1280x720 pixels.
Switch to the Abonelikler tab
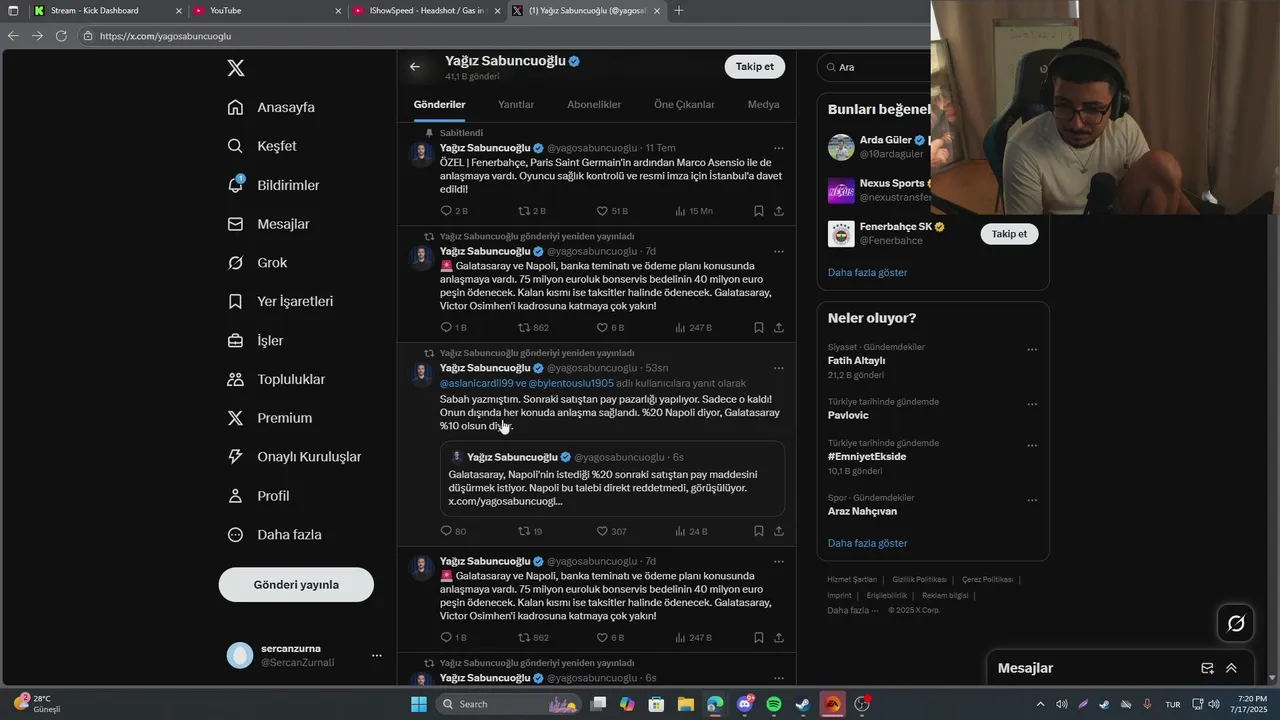(594, 104)
